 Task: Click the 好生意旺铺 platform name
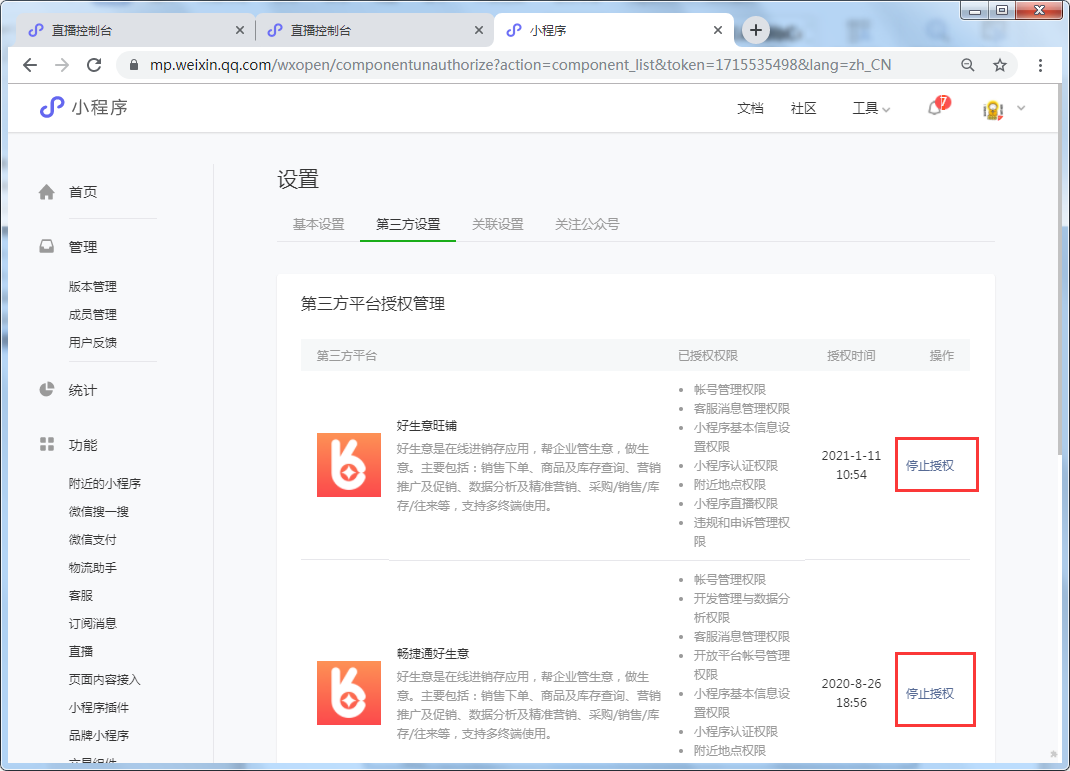[426, 426]
